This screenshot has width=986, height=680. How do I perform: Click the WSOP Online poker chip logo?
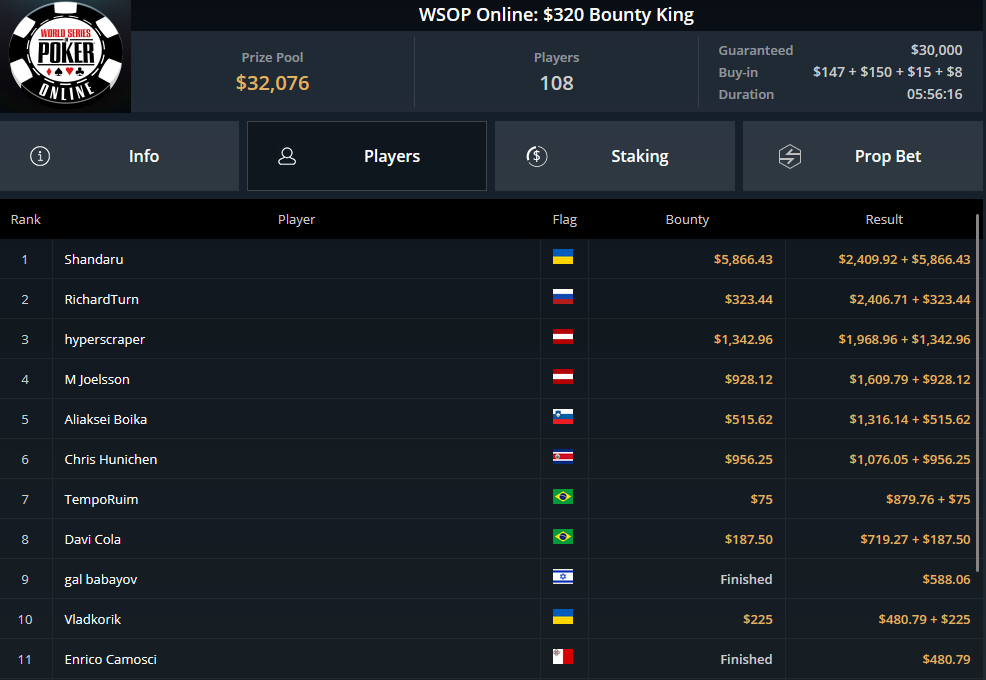tap(65, 55)
